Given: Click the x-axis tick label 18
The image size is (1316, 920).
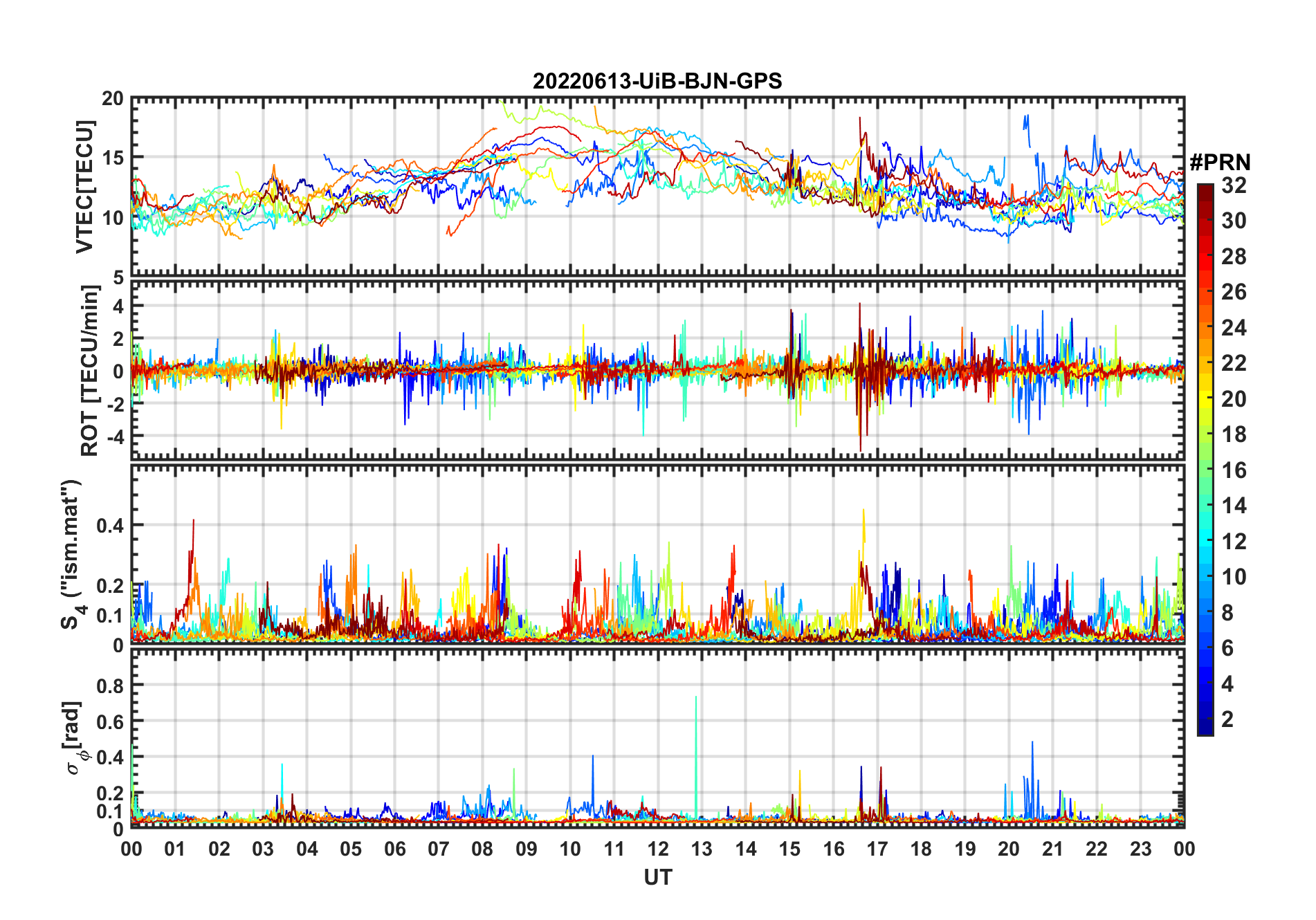Looking at the screenshot, I should 921,849.
